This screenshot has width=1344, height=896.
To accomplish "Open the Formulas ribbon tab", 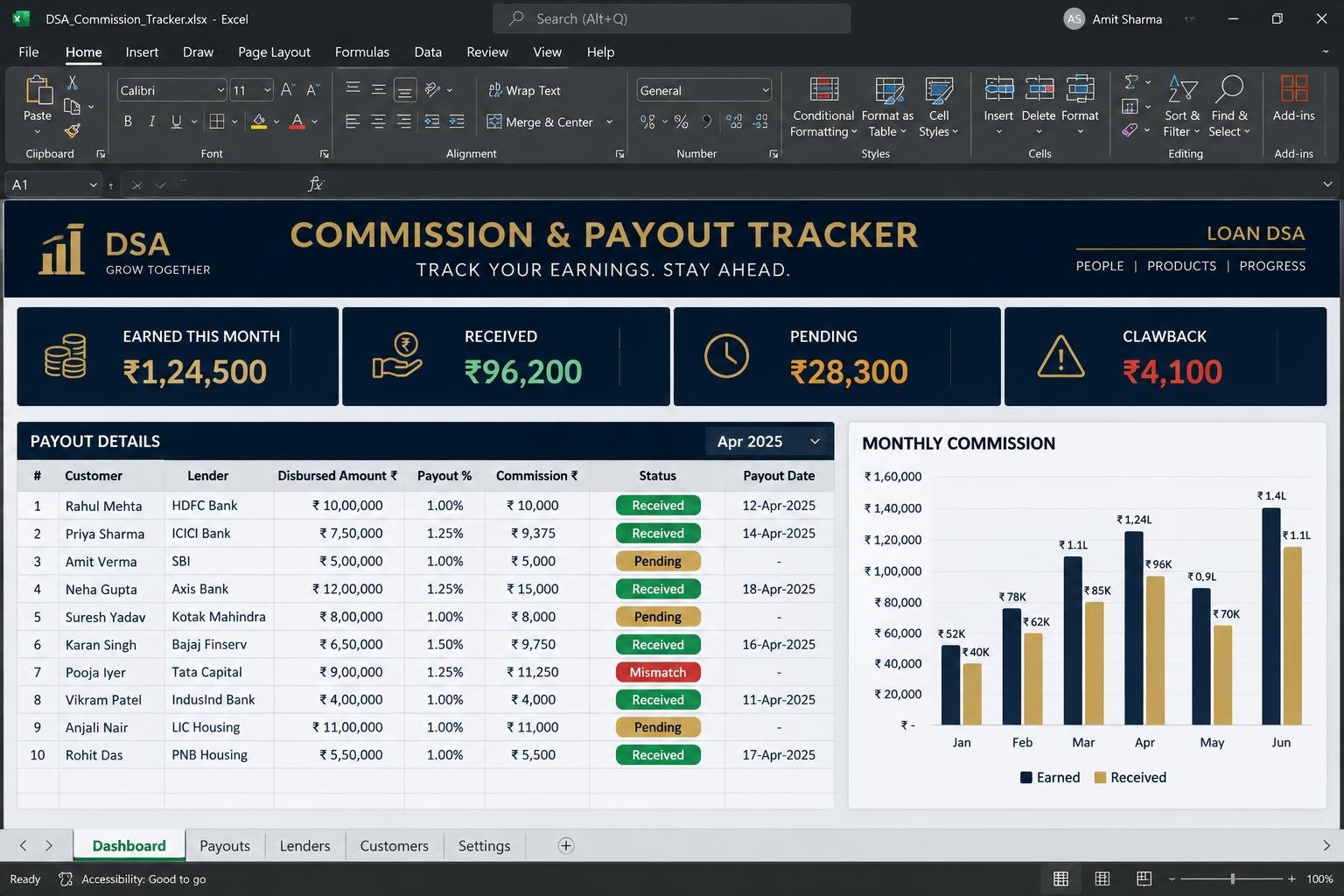I will (362, 52).
